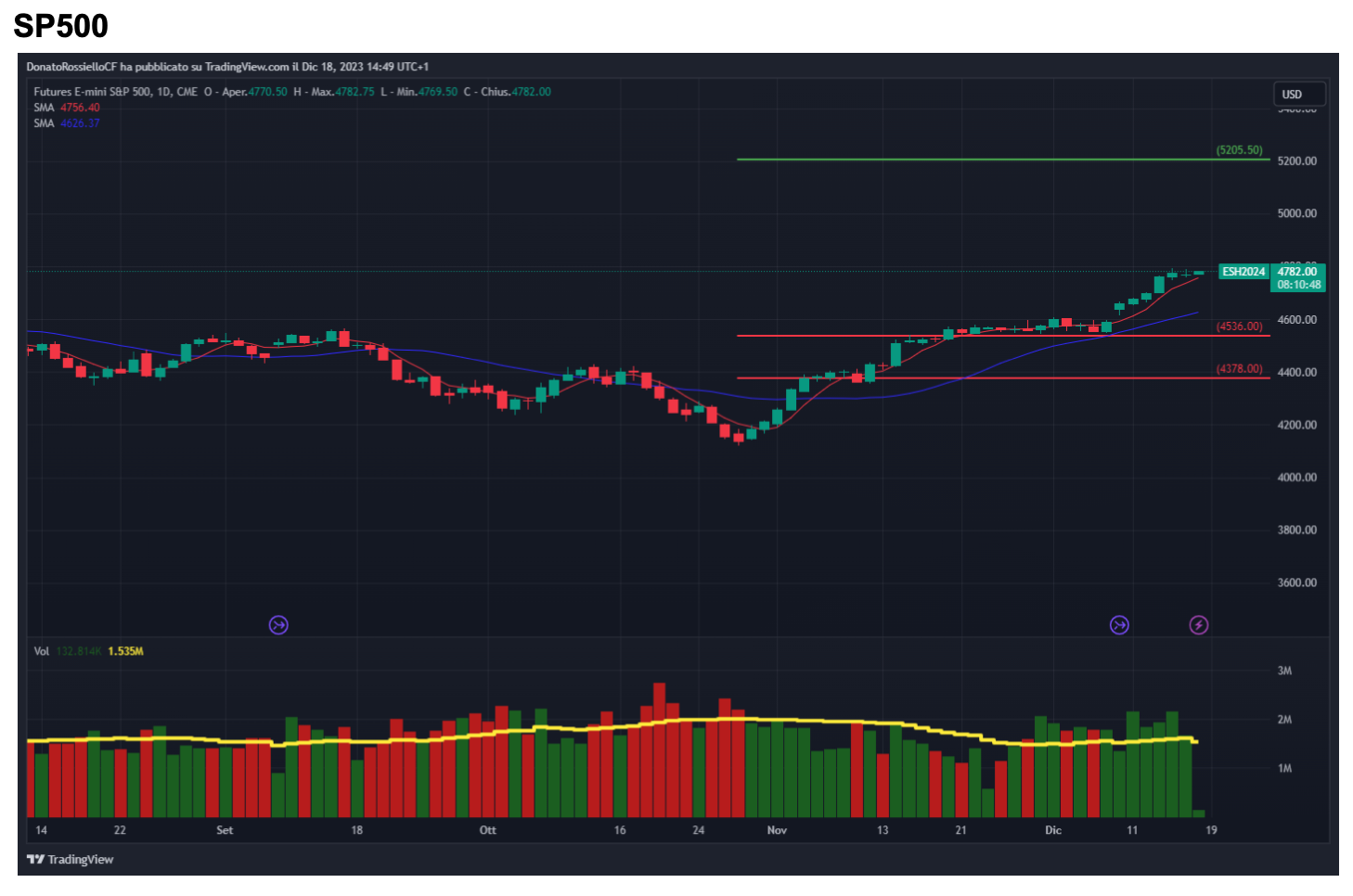Click the date 13 on time axis
The image size is (1353, 896).
[x=883, y=830]
